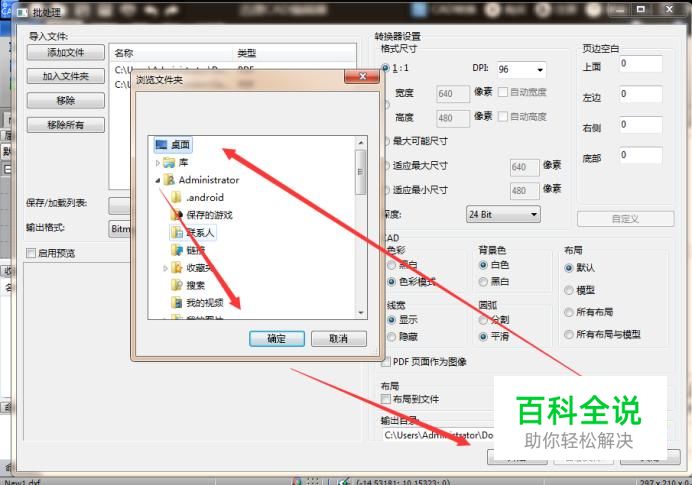Expand the 收藏夹 tree node
This screenshot has height=485, width=692.
165,268
